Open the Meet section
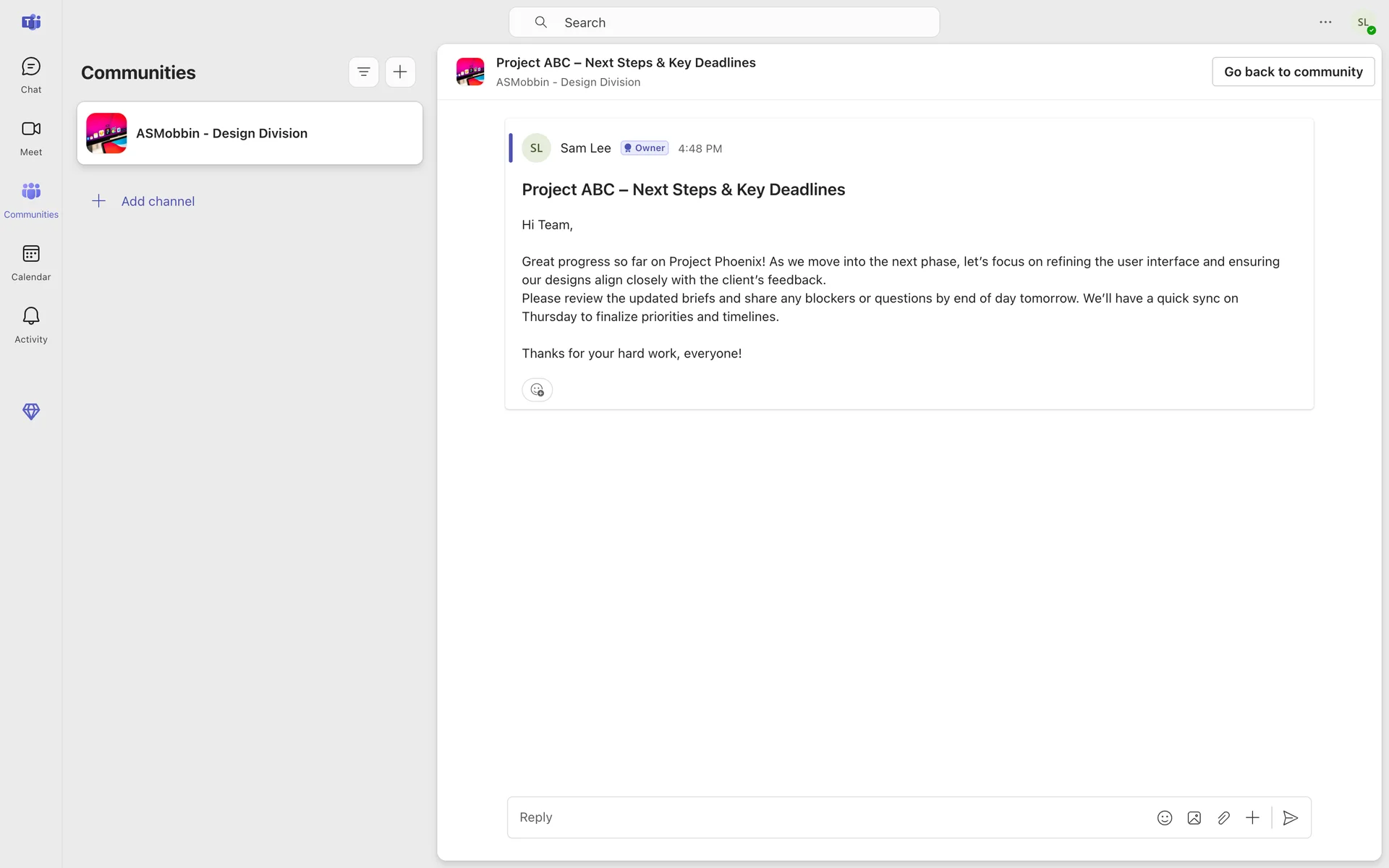Screen dimensions: 1389x868 (x=30, y=137)
